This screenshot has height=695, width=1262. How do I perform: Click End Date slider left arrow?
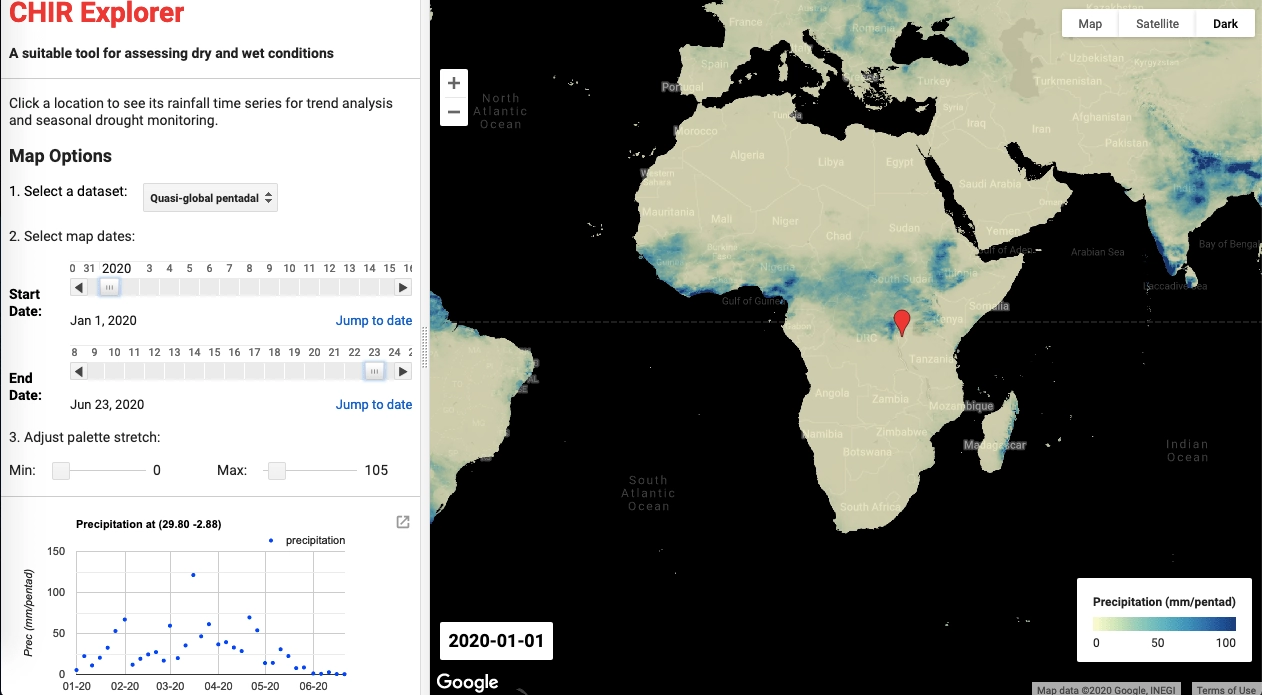click(79, 371)
